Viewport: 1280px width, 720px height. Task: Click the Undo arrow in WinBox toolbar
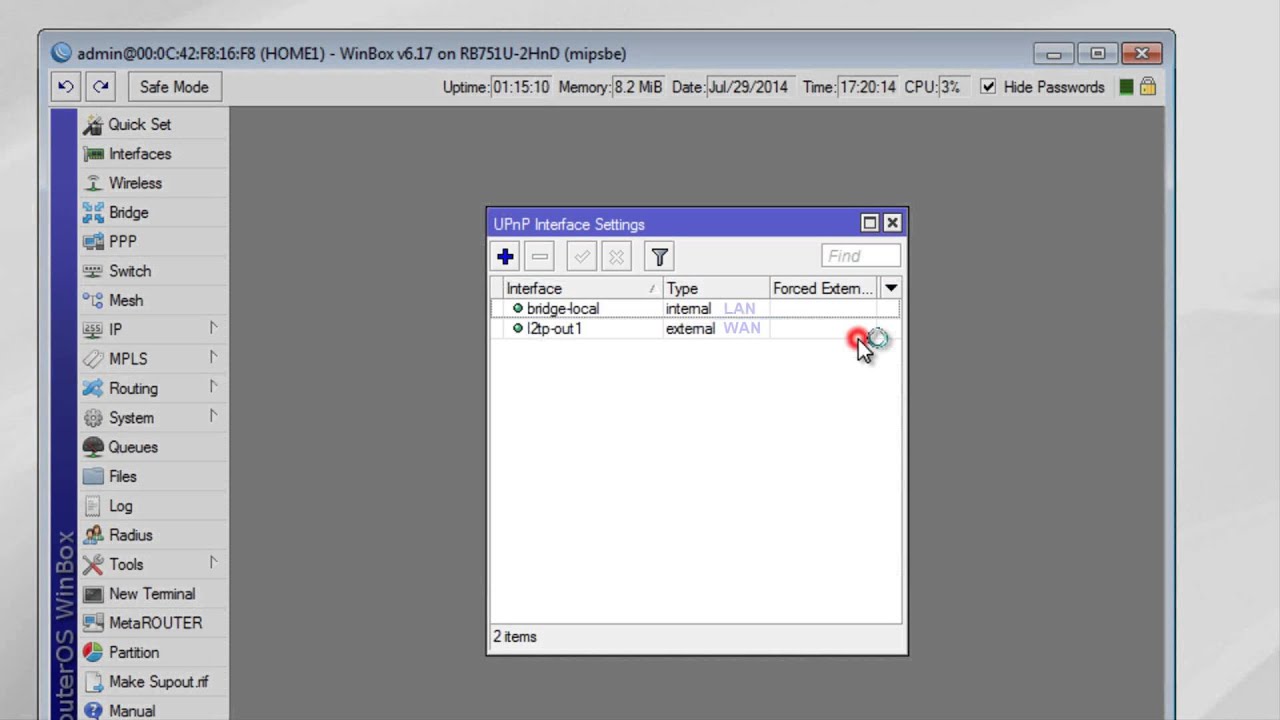pyautogui.click(x=66, y=87)
